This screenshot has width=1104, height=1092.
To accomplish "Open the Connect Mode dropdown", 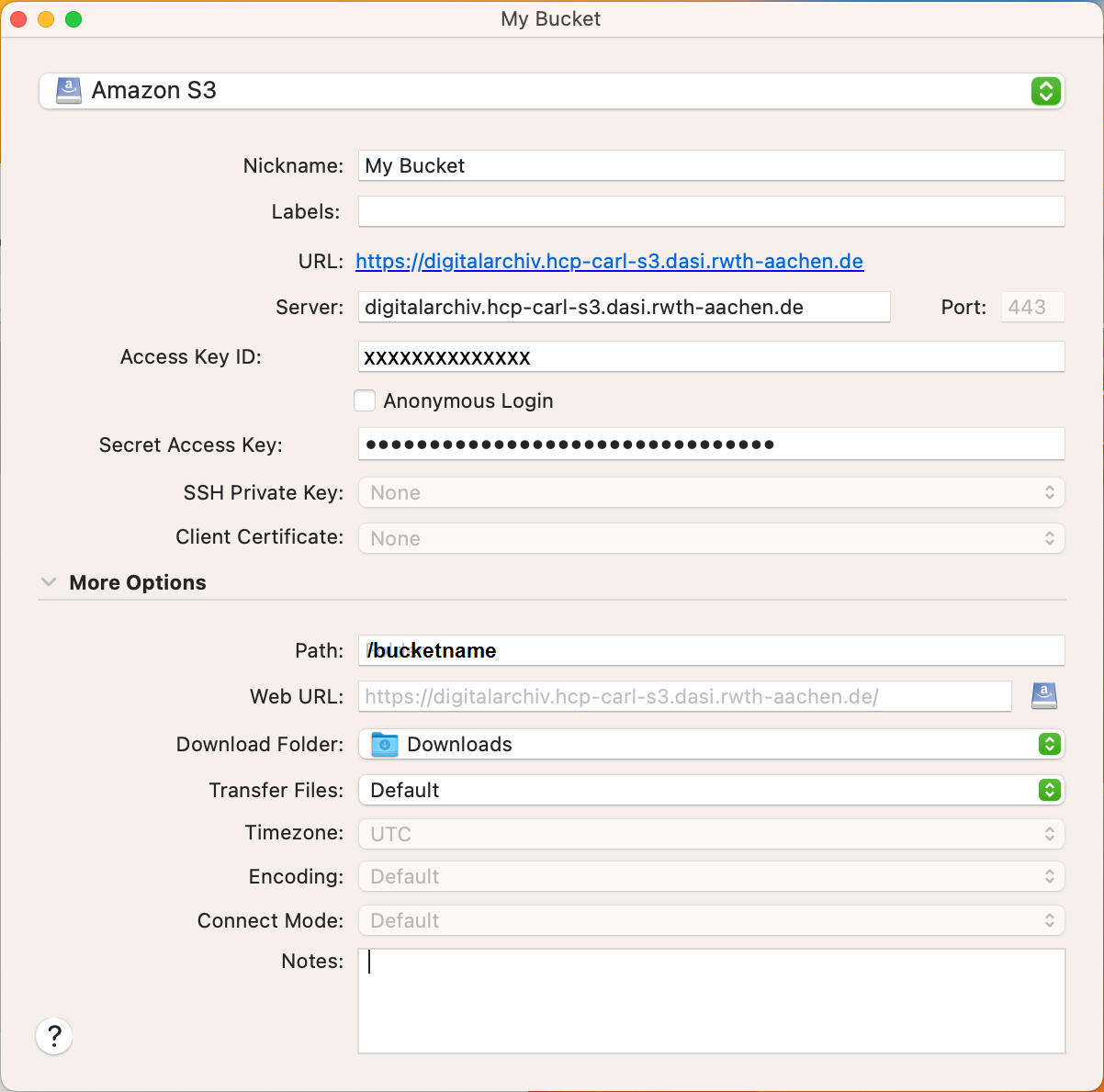I will click(711, 920).
